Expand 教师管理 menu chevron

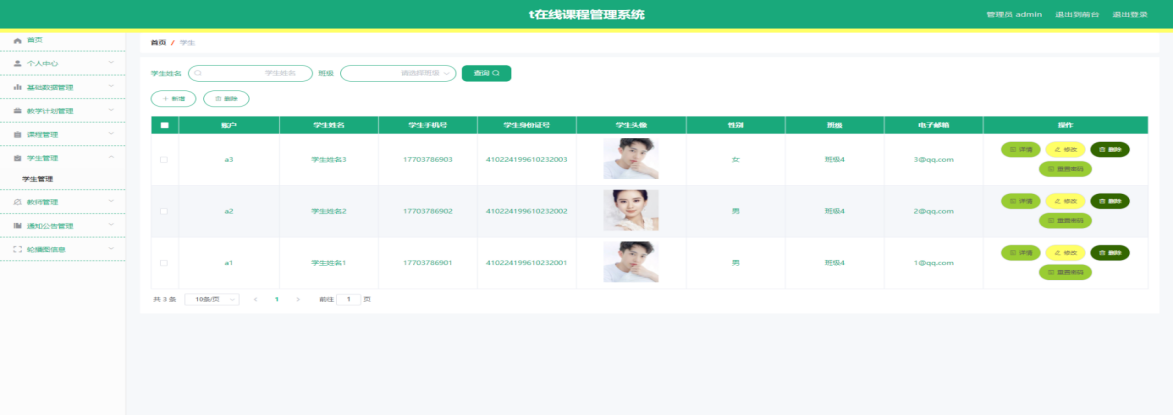coord(111,201)
